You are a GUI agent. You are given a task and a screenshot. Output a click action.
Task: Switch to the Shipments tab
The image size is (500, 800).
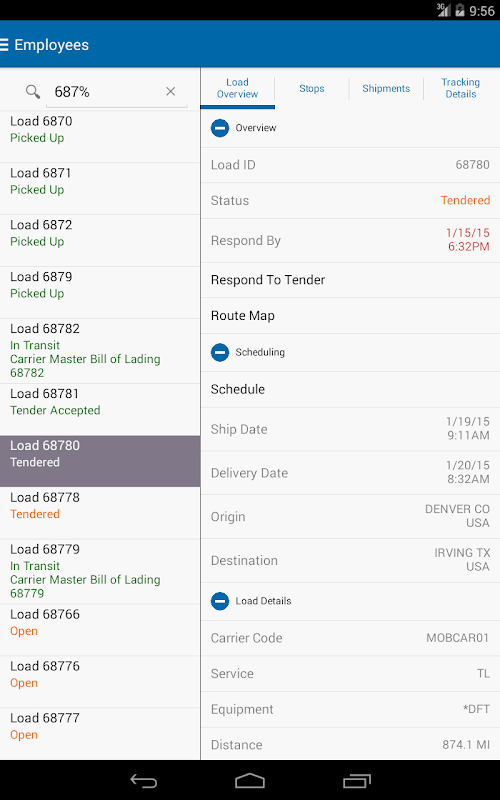click(386, 88)
